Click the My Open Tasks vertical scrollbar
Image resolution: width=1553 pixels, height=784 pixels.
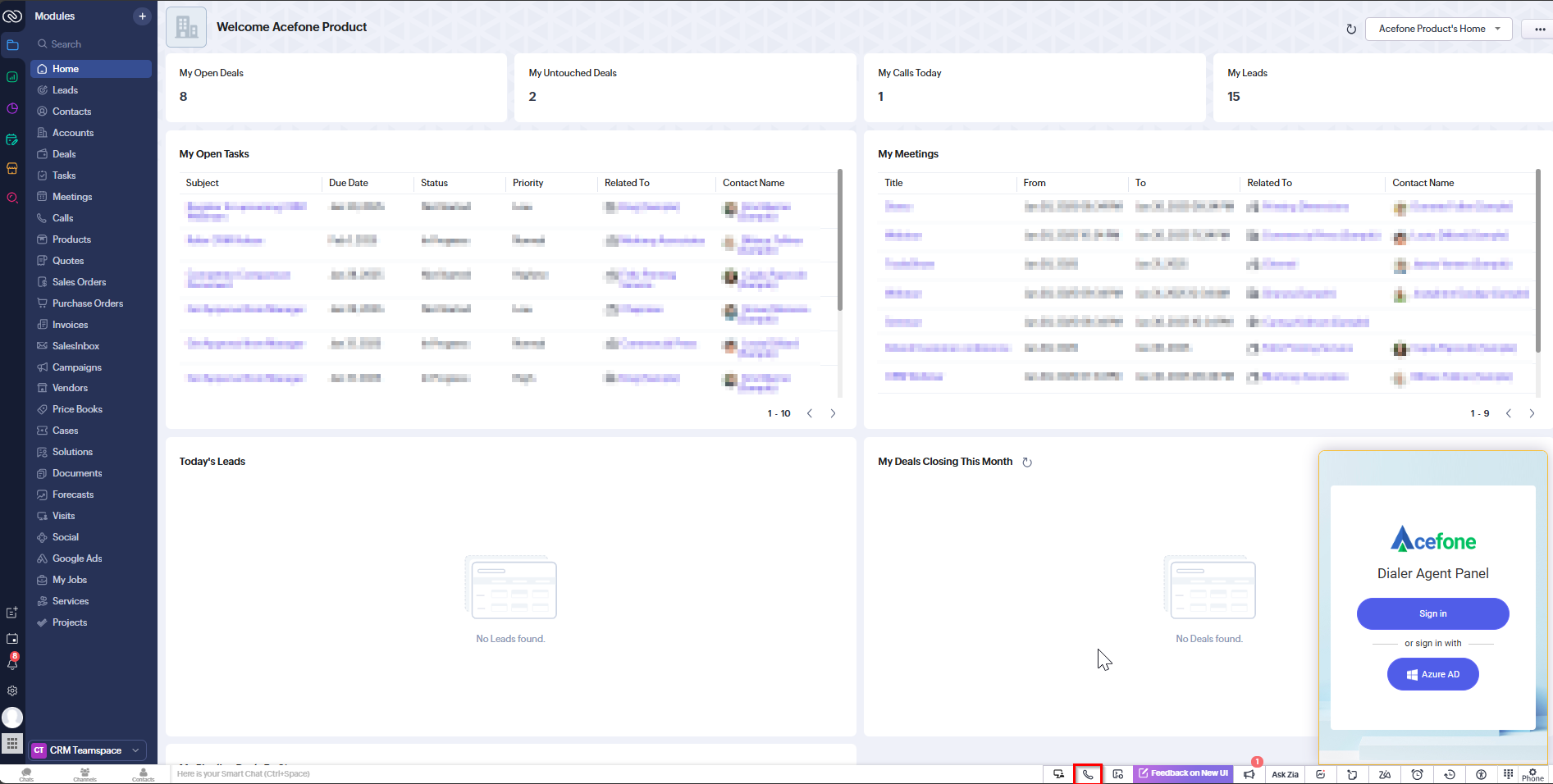click(x=839, y=240)
